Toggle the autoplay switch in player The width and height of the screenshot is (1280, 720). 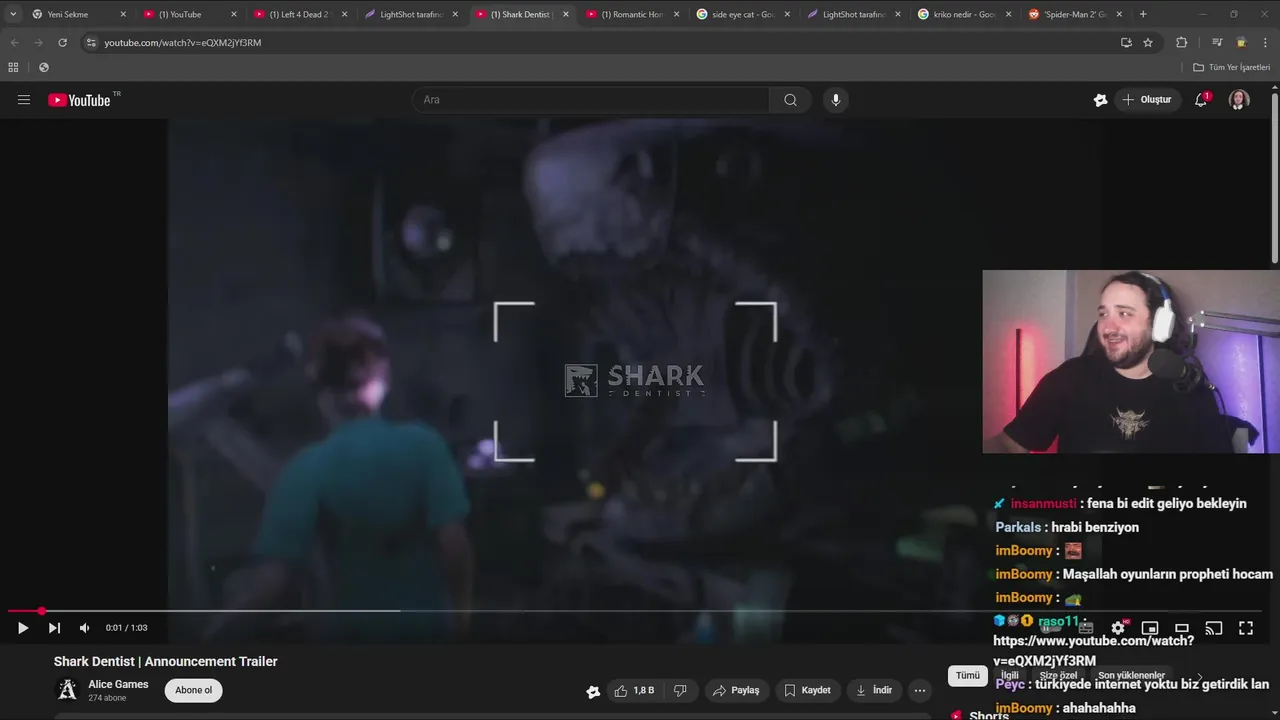point(1050,628)
